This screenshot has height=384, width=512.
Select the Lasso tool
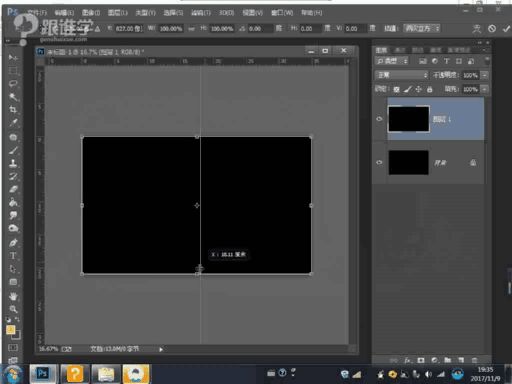pyautogui.click(x=13, y=83)
